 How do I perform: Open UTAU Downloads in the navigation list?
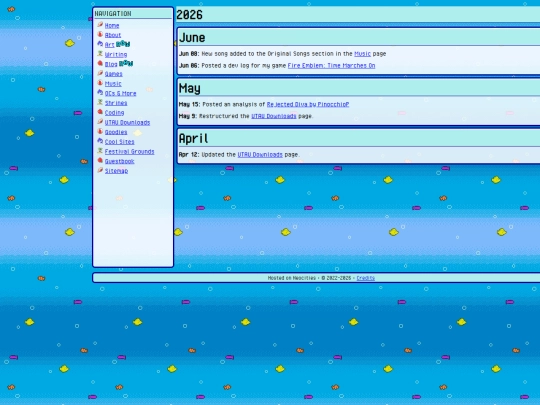[127, 122]
